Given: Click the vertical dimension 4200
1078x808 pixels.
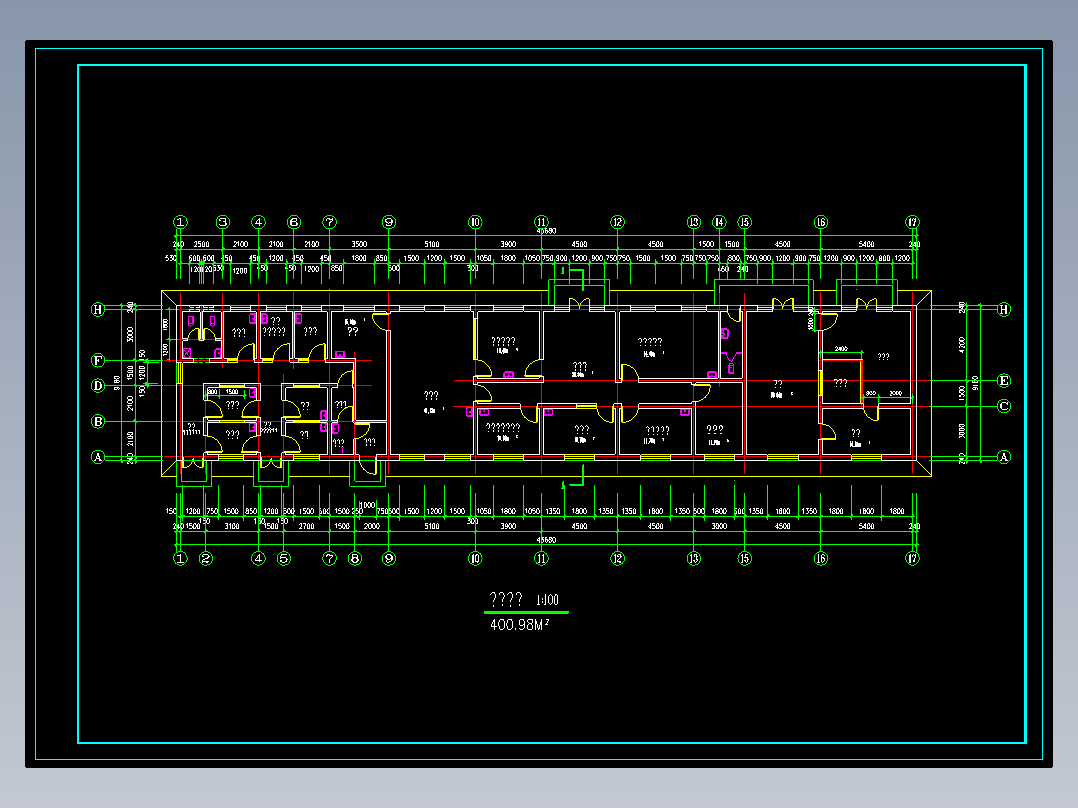Looking at the screenshot, I should click(962, 344).
